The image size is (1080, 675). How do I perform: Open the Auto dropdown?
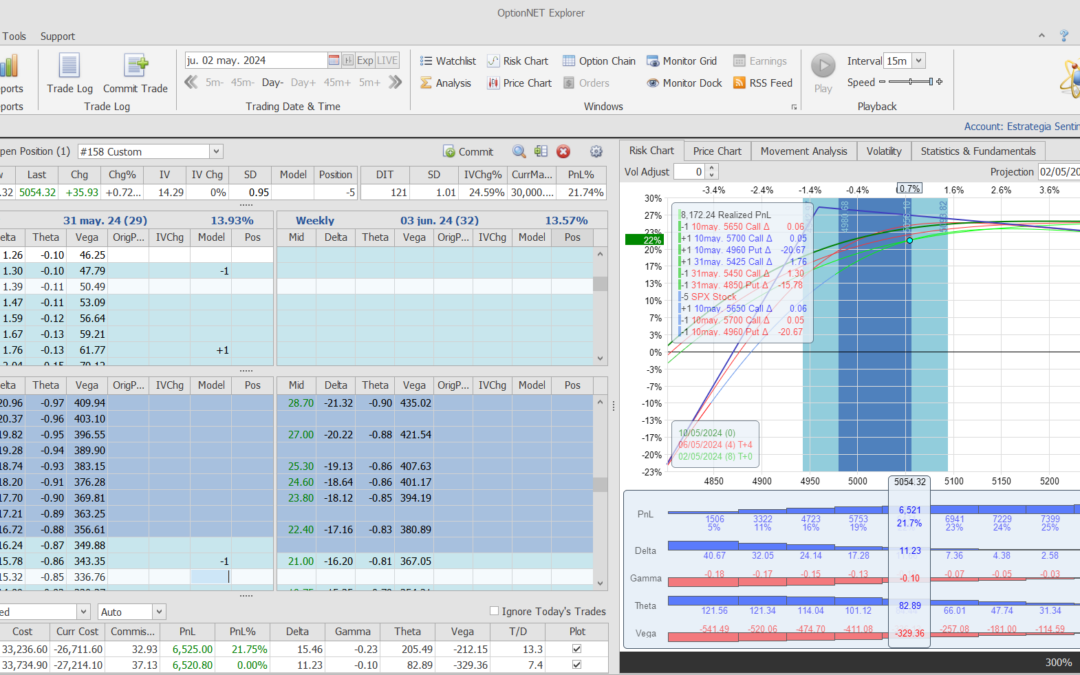159,611
